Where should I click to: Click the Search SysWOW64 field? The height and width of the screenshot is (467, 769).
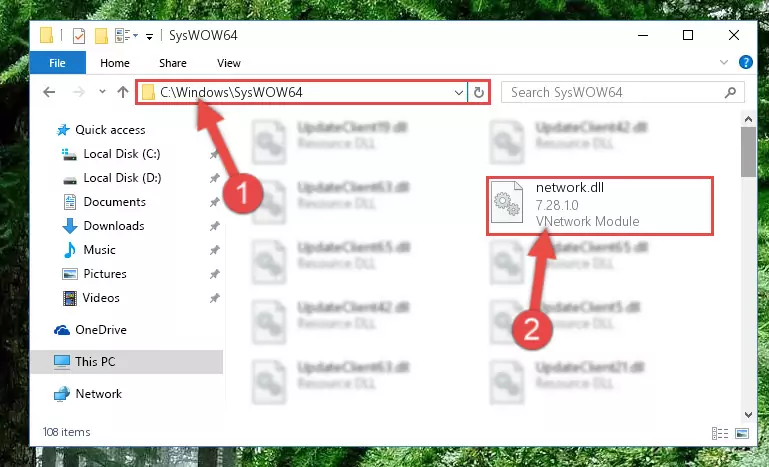click(x=623, y=92)
